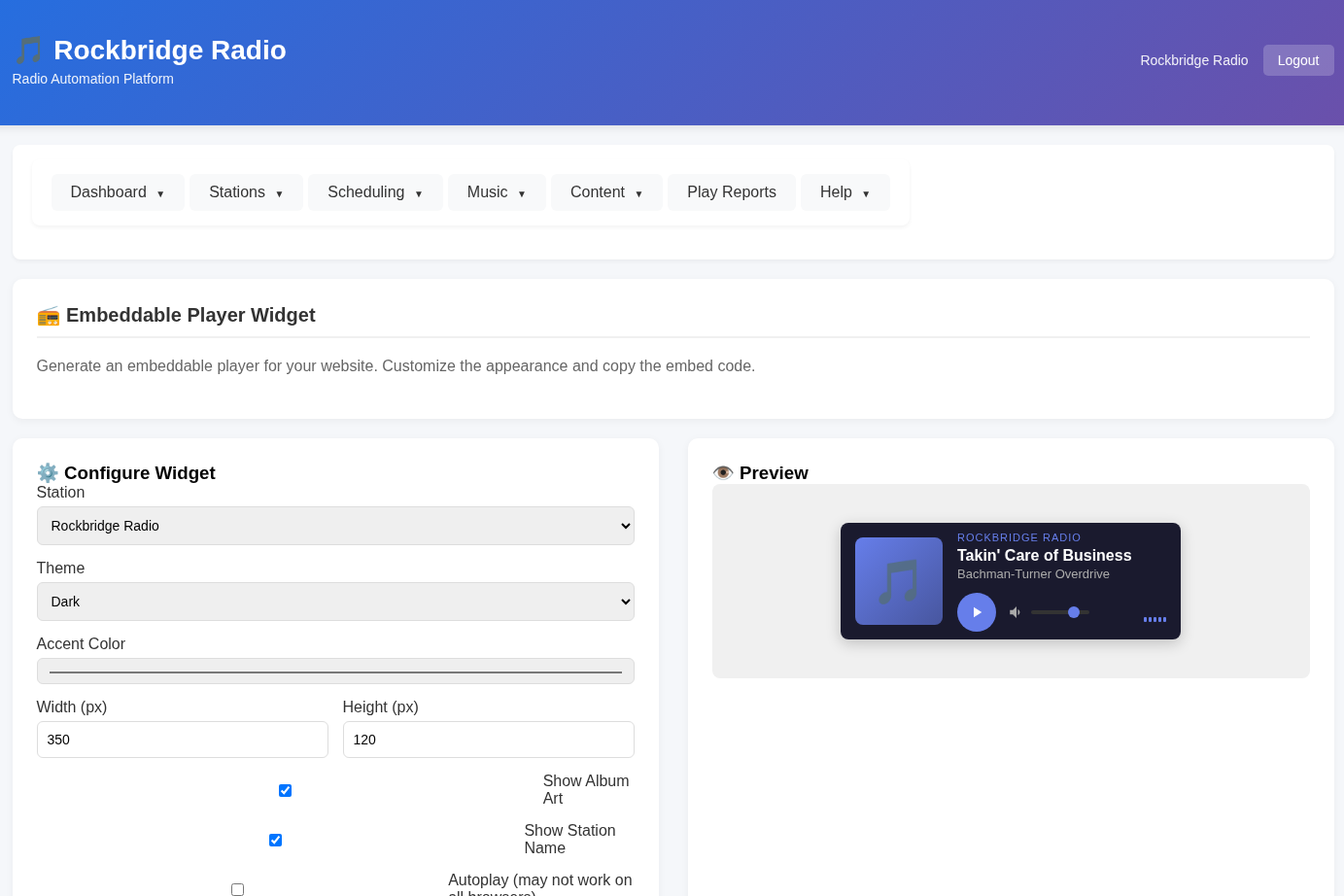Click the music note logo in the header
Screen dimensions: 1344x896
(x=29, y=49)
